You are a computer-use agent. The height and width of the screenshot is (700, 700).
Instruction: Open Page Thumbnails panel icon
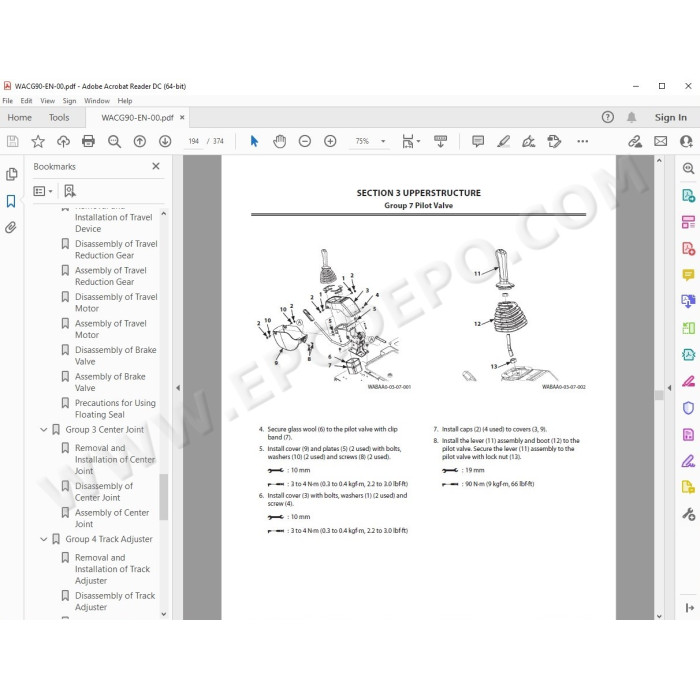[x=12, y=174]
